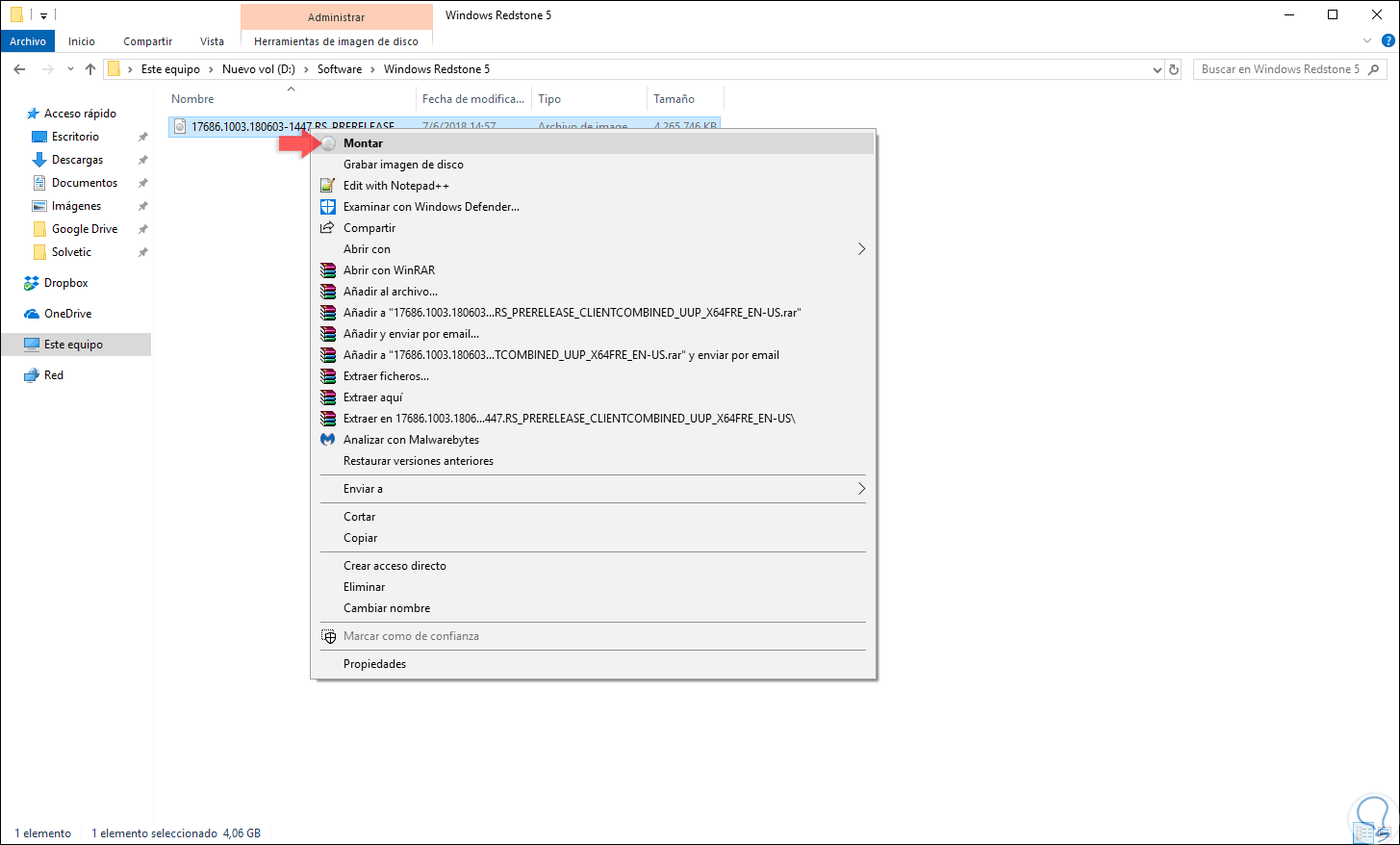Click the Descargas download arrow icon

(39, 160)
